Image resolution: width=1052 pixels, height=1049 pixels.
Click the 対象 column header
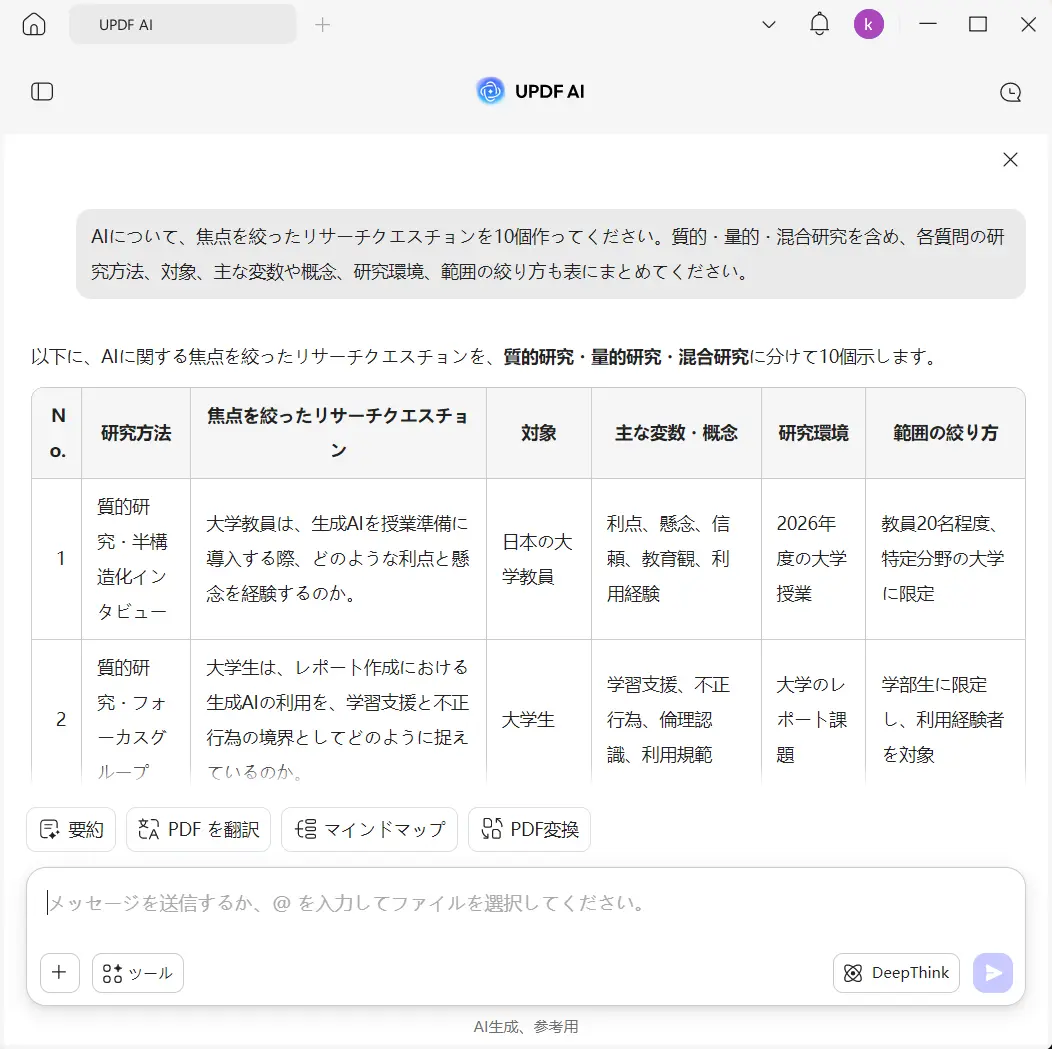click(539, 433)
